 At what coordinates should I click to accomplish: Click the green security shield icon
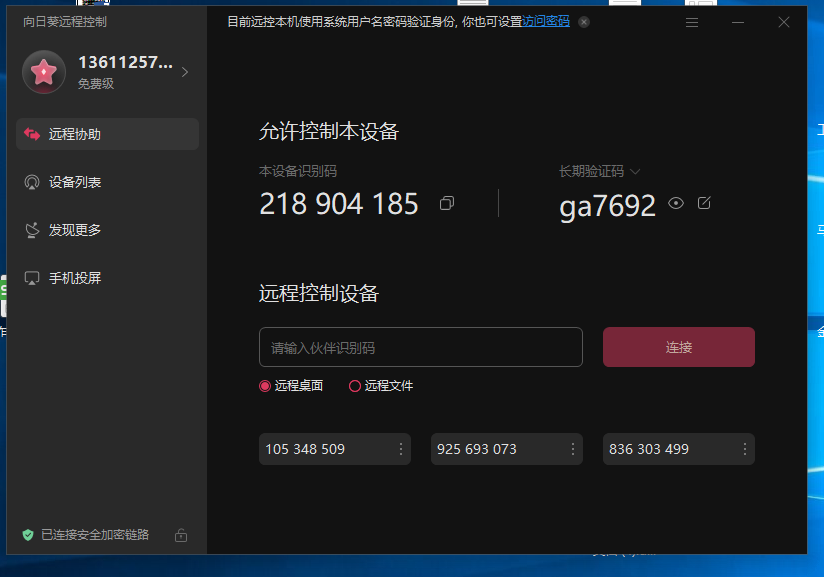(x=28, y=535)
